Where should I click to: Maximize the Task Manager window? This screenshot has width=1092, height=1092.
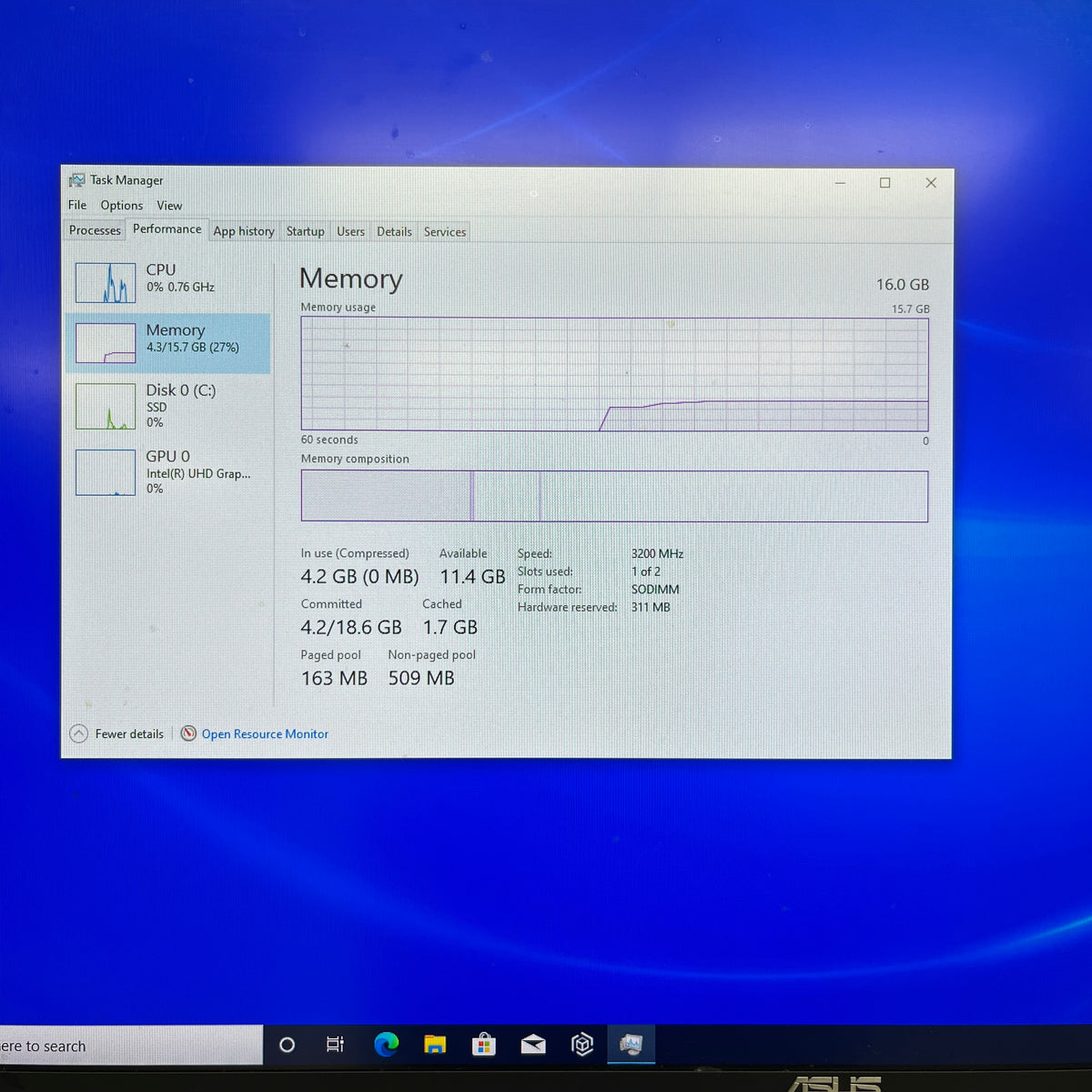(885, 183)
